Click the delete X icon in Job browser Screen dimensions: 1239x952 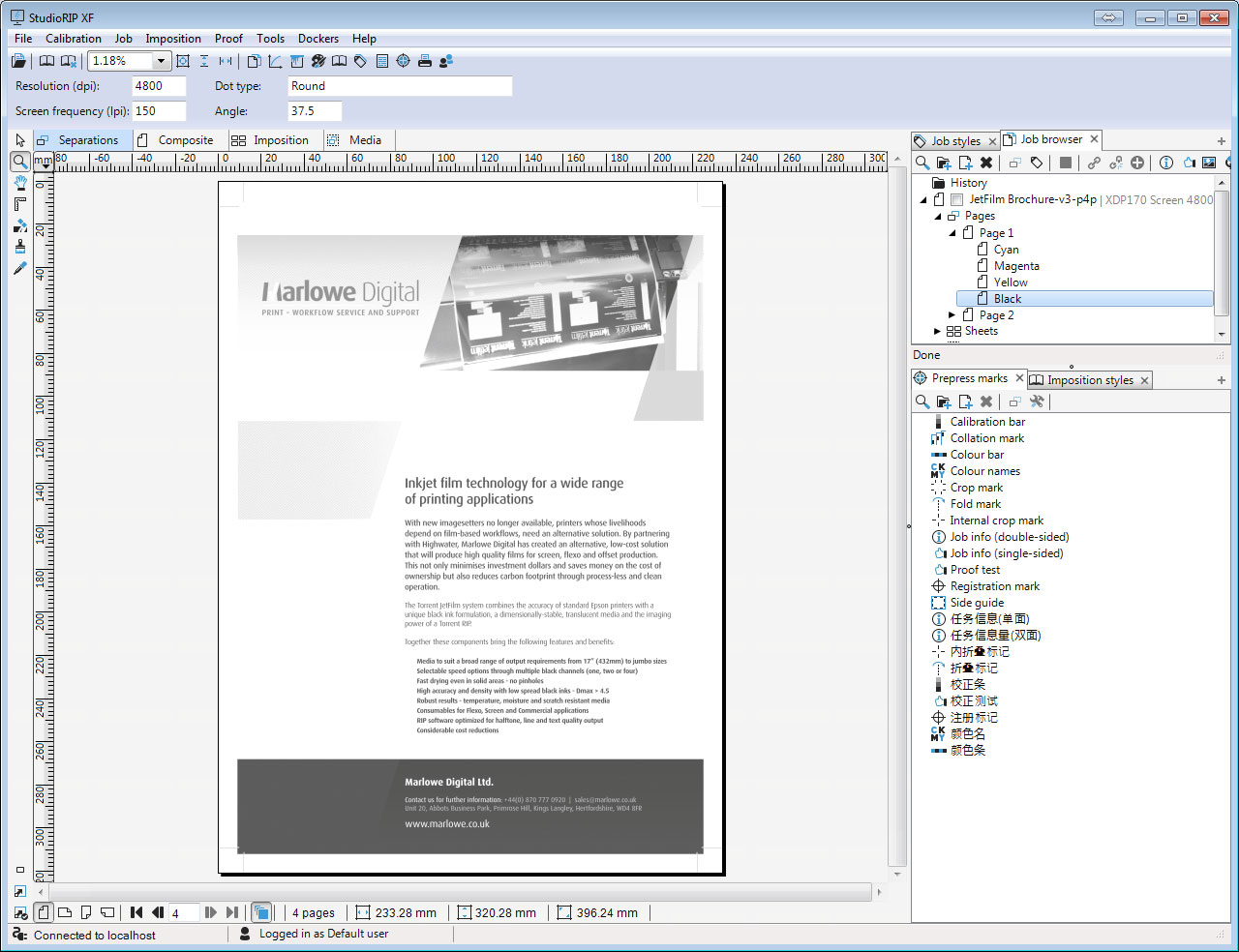pos(985,163)
